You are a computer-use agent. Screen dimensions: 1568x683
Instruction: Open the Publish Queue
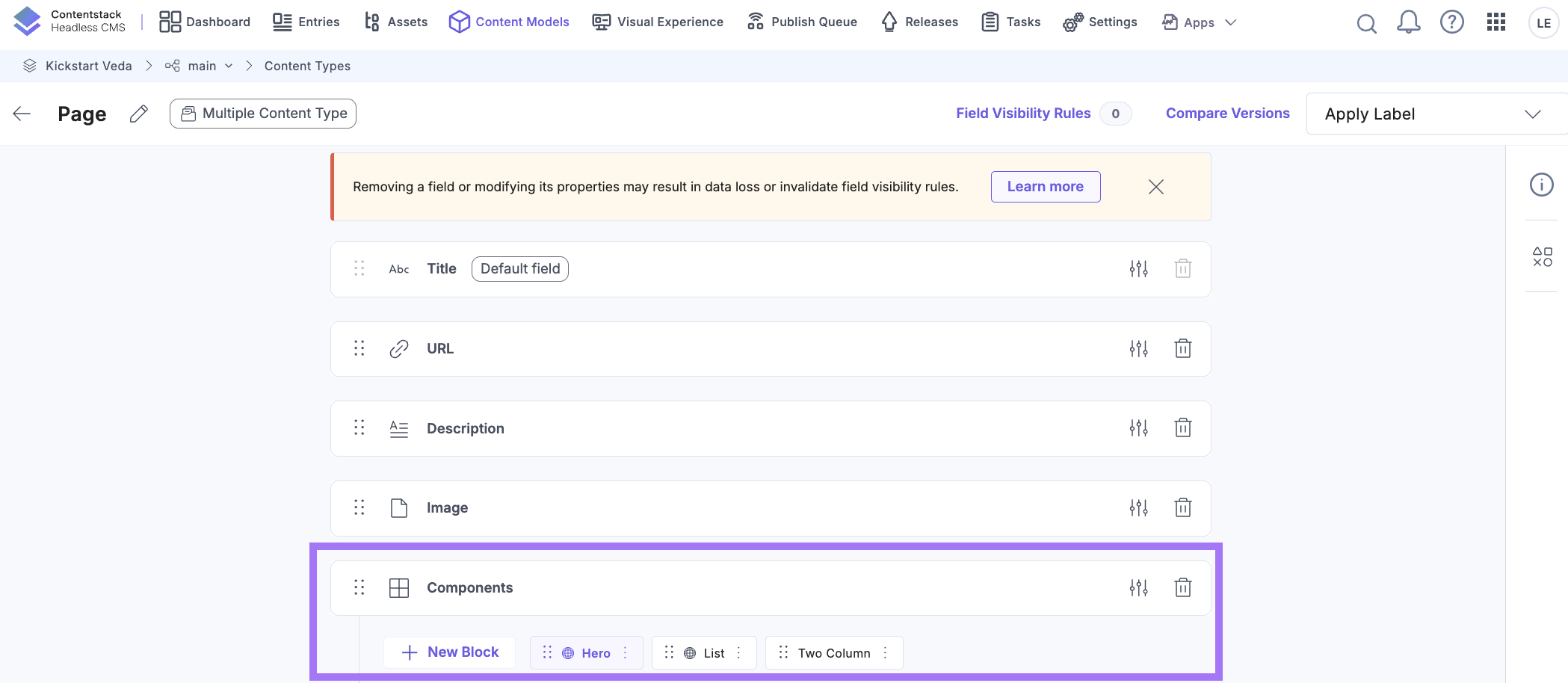(802, 22)
